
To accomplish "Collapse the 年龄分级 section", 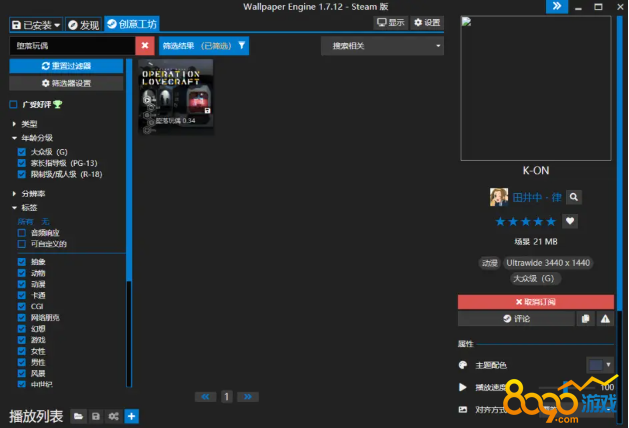I will 14,137.
